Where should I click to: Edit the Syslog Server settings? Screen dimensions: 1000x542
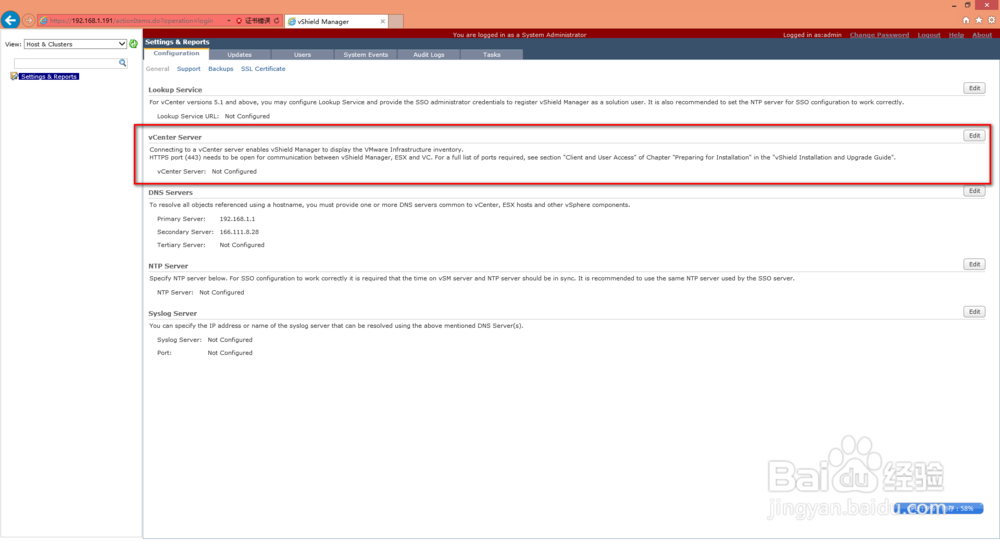[x=974, y=312]
